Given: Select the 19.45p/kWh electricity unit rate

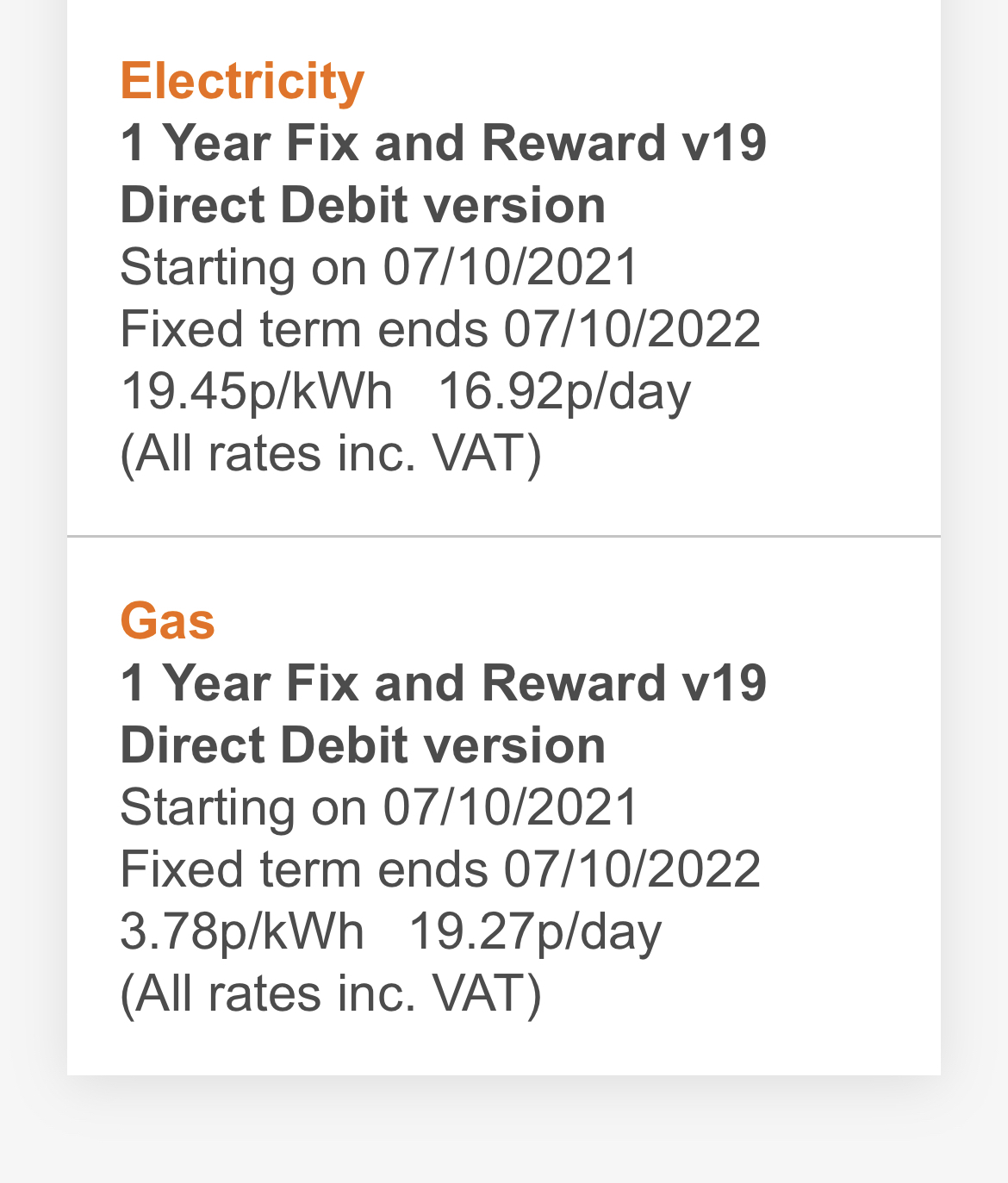Looking at the screenshot, I should pyautogui.click(x=256, y=391).
